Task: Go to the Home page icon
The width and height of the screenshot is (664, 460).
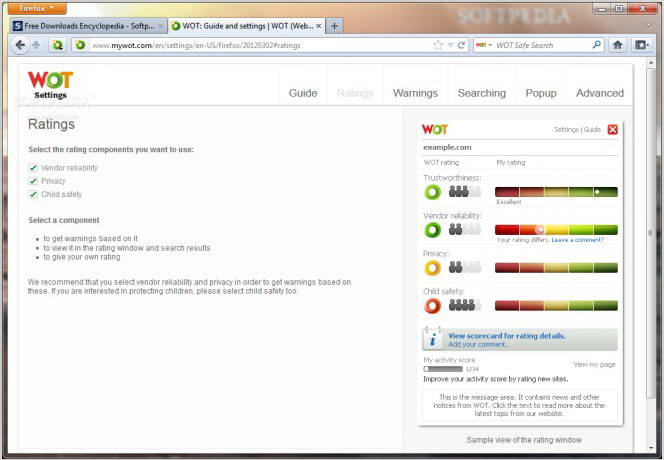Action: click(x=617, y=45)
